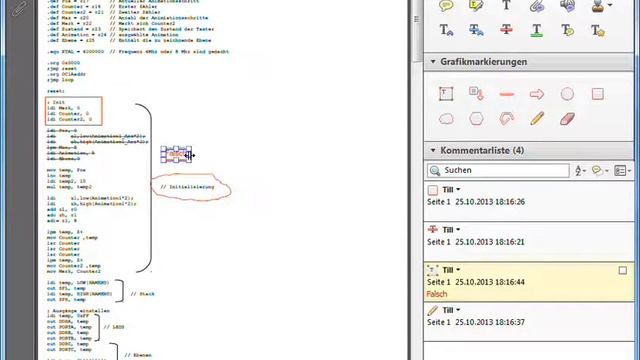Select the line drawing tool
Image resolution: width=640 pixels, height=360 pixels.
507,94
